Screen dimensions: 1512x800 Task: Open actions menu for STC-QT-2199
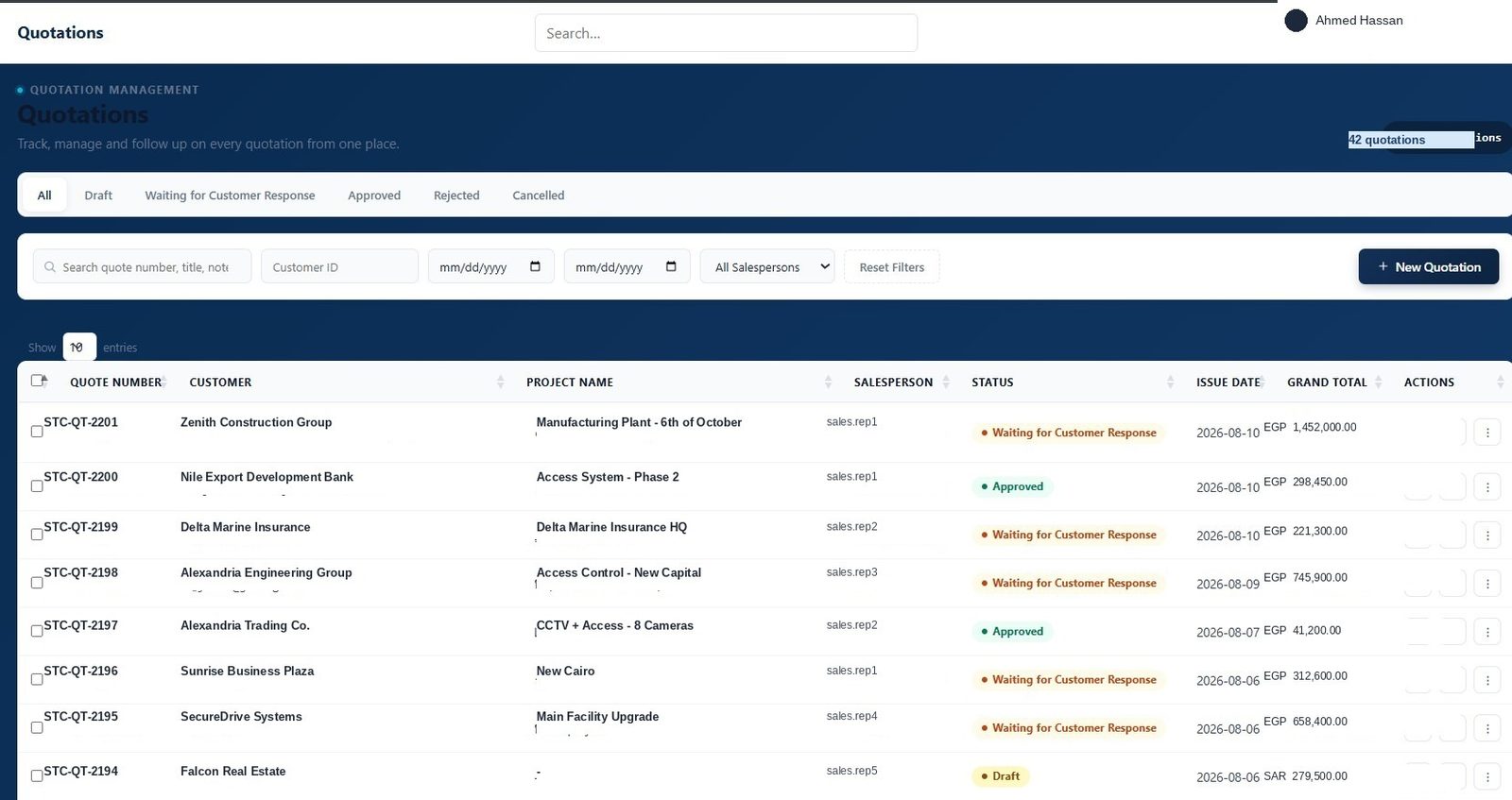click(1486, 536)
